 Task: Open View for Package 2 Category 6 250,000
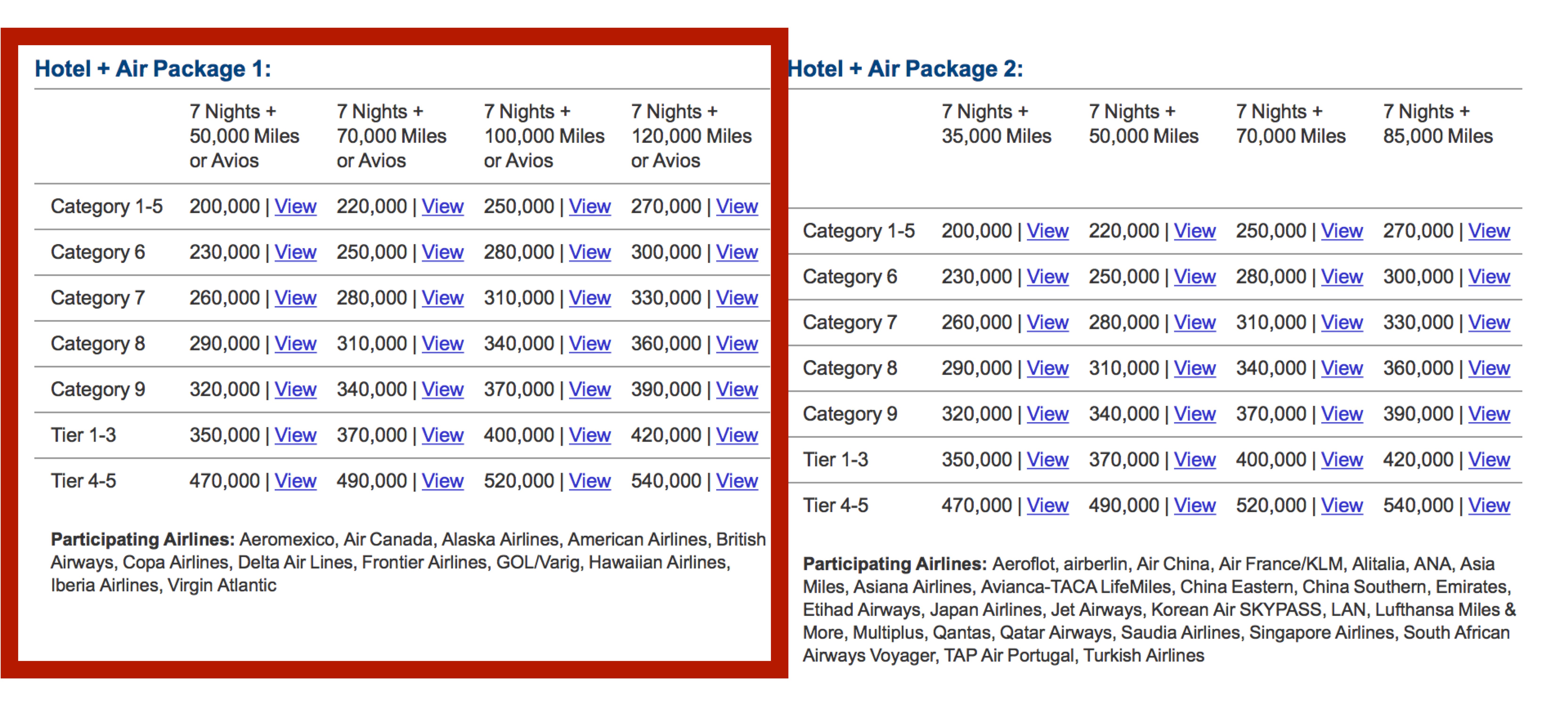click(1194, 277)
